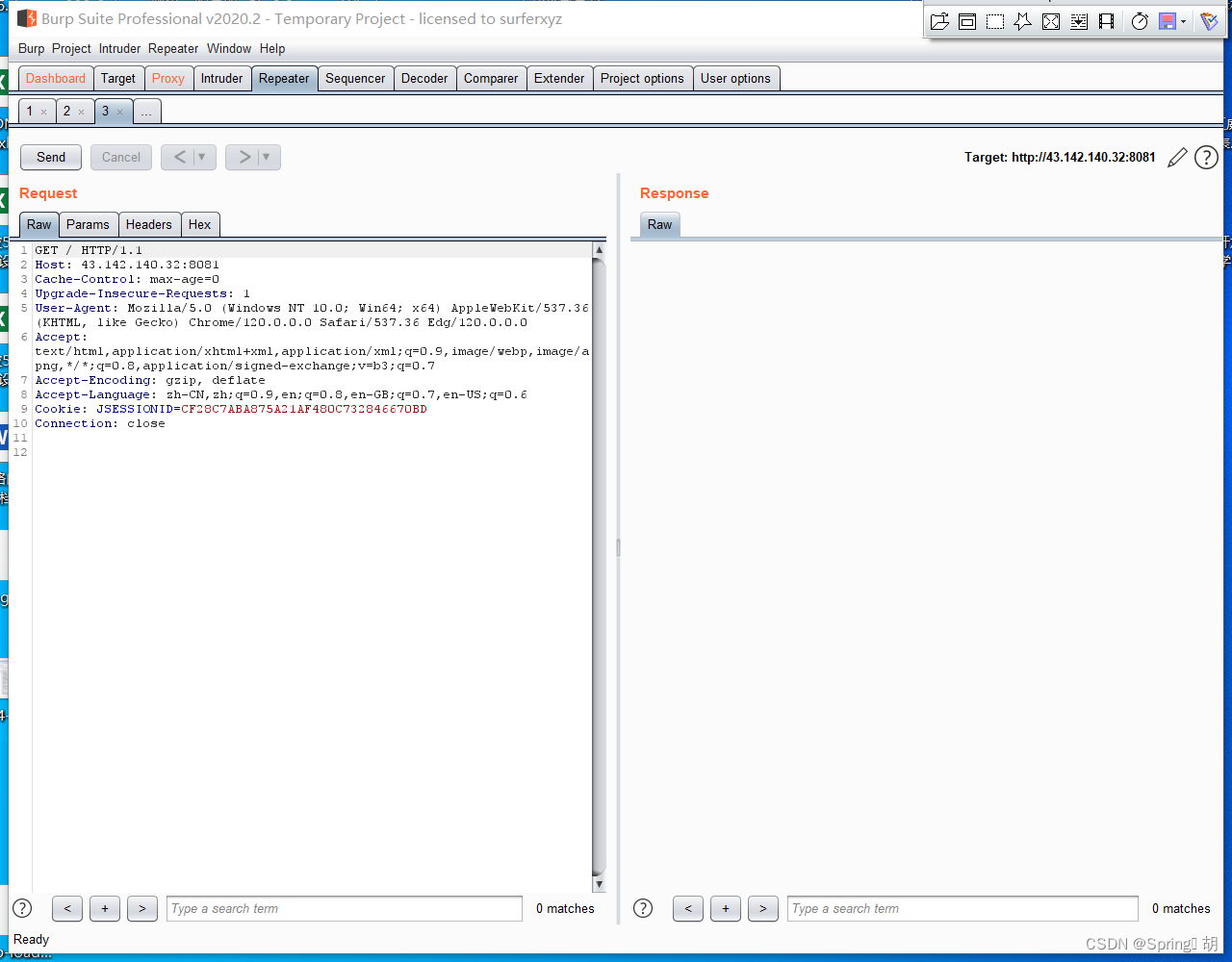1232x962 pixels.
Task: Select Repeater sub-tab 1
Action: click(x=30, y=112)
